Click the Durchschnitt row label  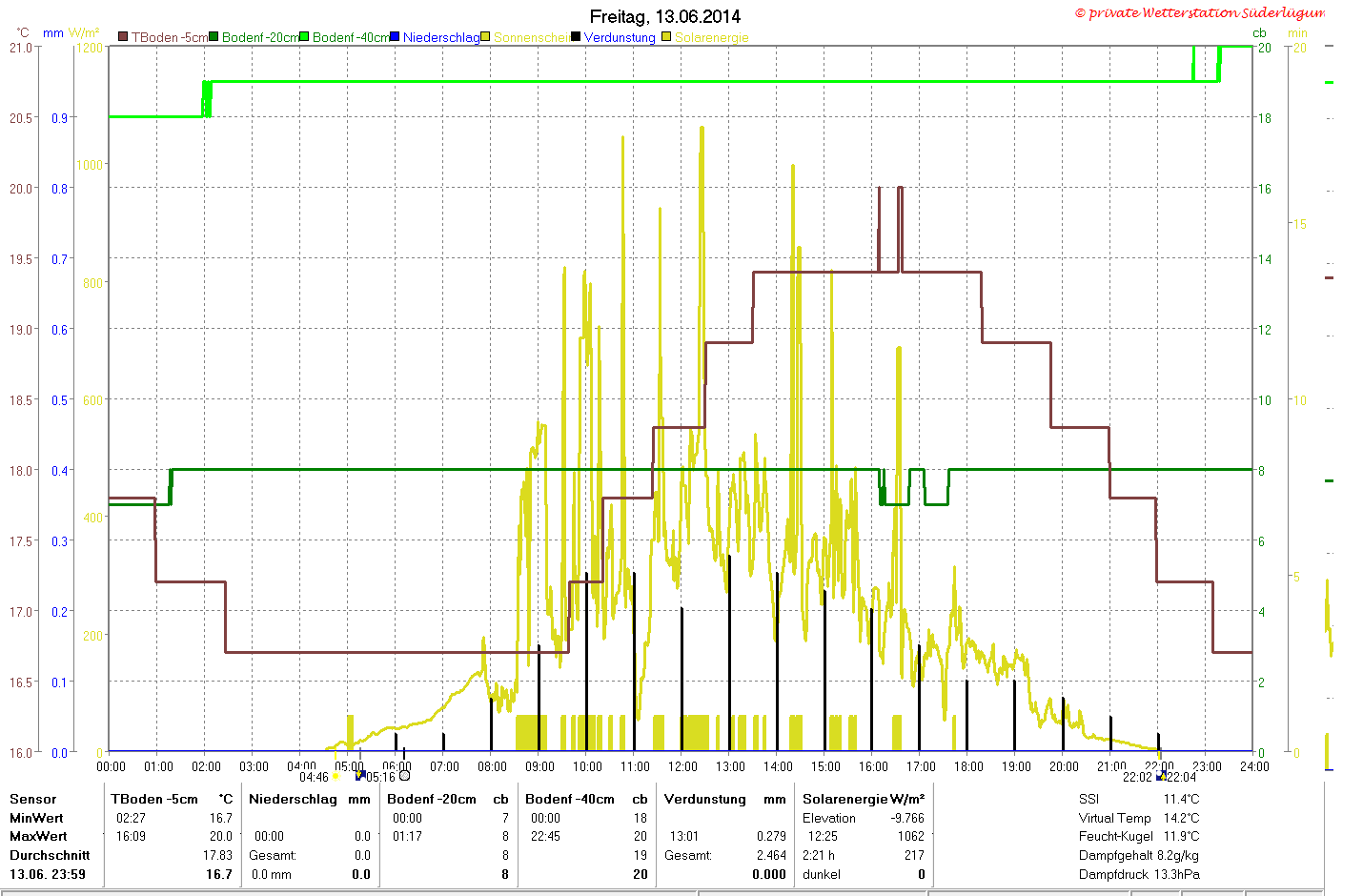[x=50, y=855]
